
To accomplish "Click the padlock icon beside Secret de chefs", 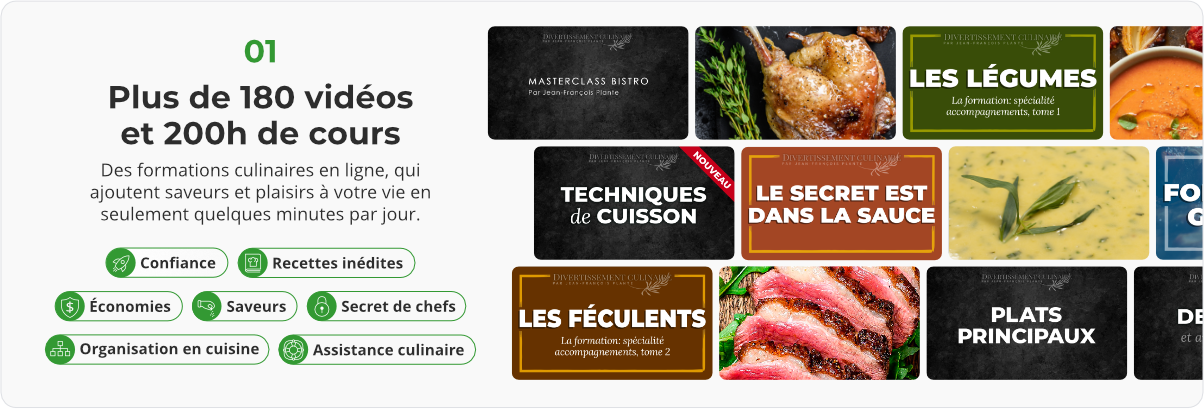I will click(x=321, y=306).
